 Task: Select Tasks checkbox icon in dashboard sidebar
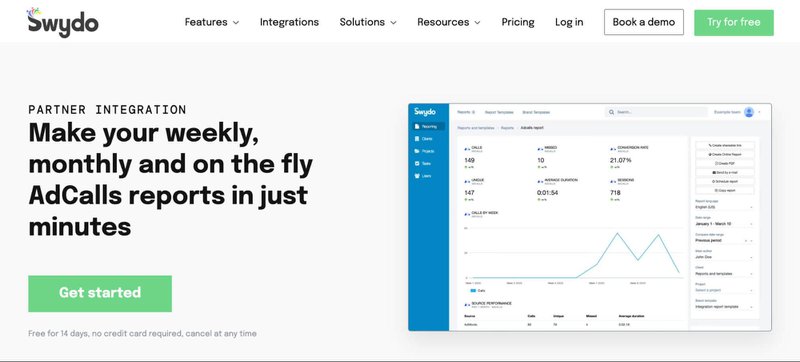coord(417,163)
